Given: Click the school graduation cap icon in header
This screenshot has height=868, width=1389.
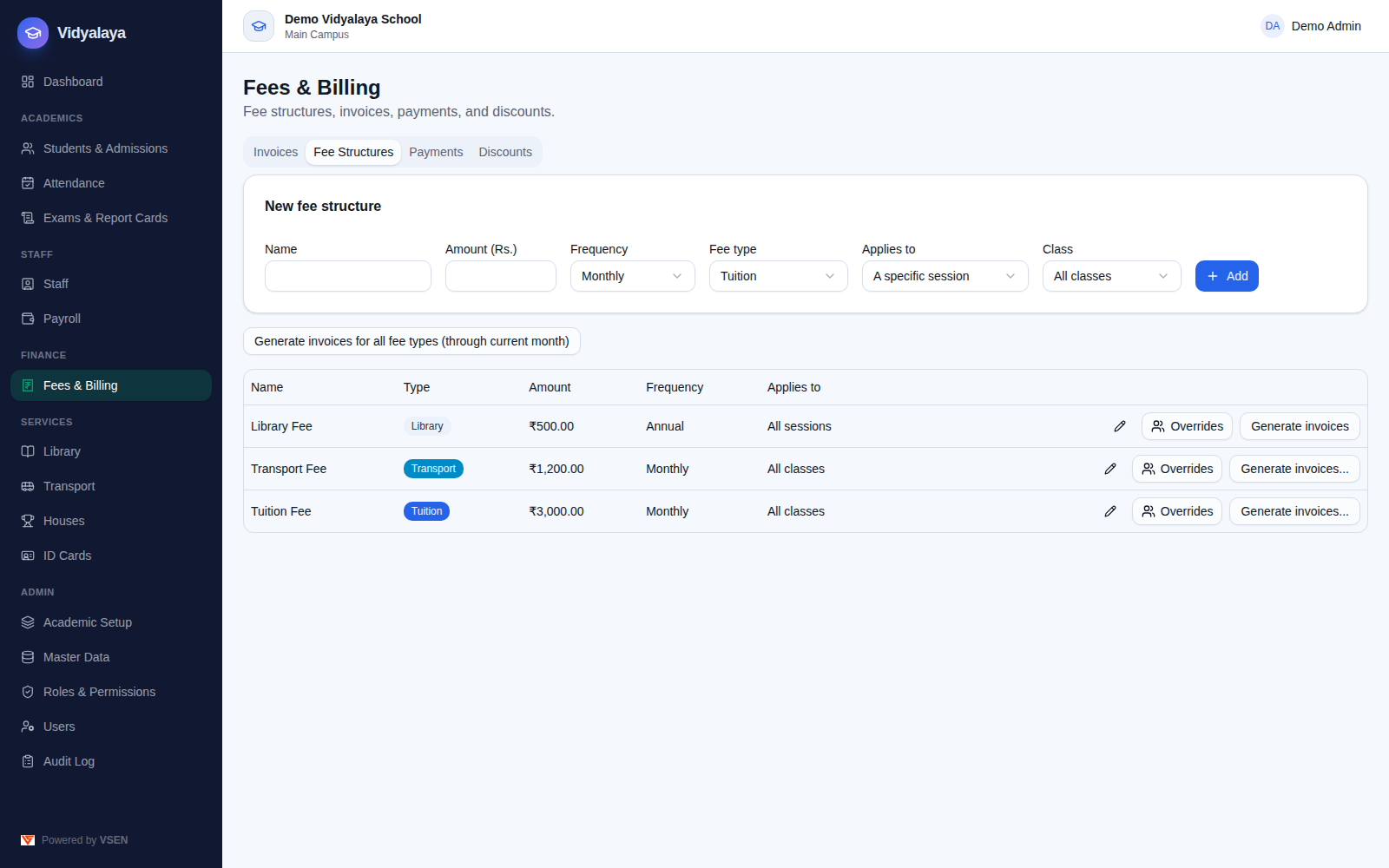Looking at the screenshot, I should tap(259, 26).
